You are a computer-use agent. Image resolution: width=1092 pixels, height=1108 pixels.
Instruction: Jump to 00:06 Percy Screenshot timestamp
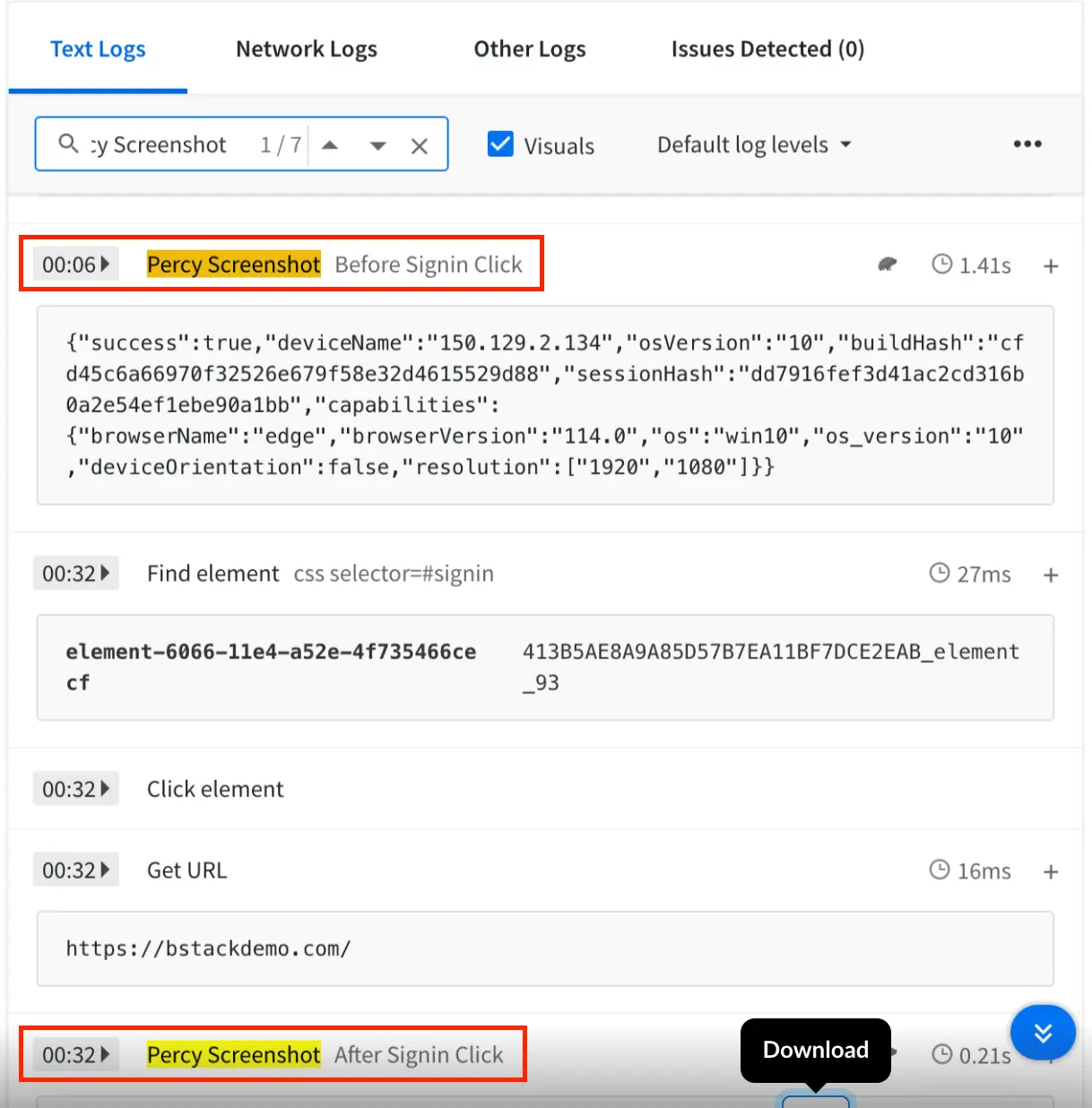point(75,264)
